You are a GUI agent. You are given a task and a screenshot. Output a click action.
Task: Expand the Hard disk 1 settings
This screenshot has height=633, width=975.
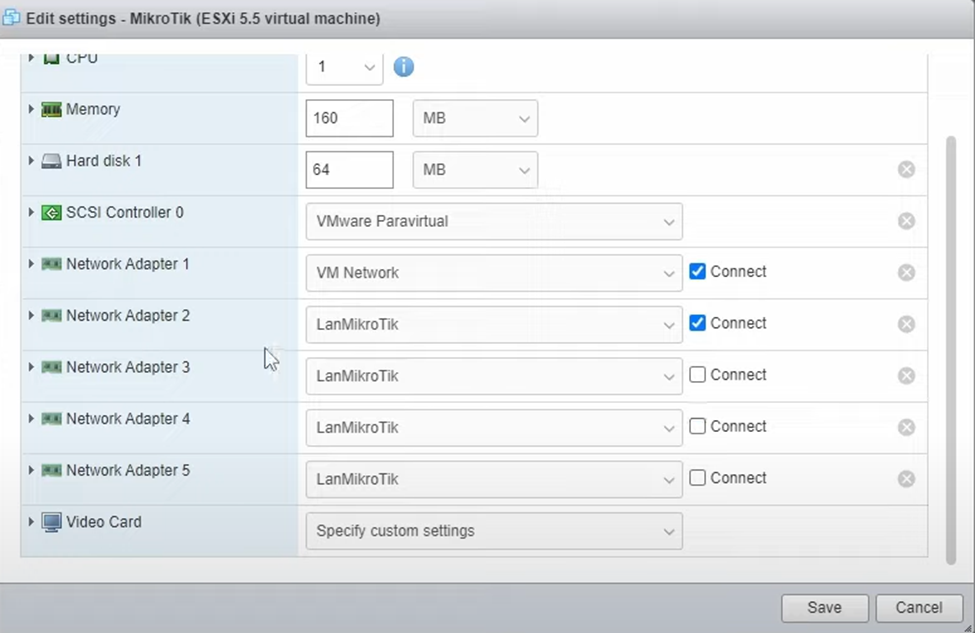point(31,161)
